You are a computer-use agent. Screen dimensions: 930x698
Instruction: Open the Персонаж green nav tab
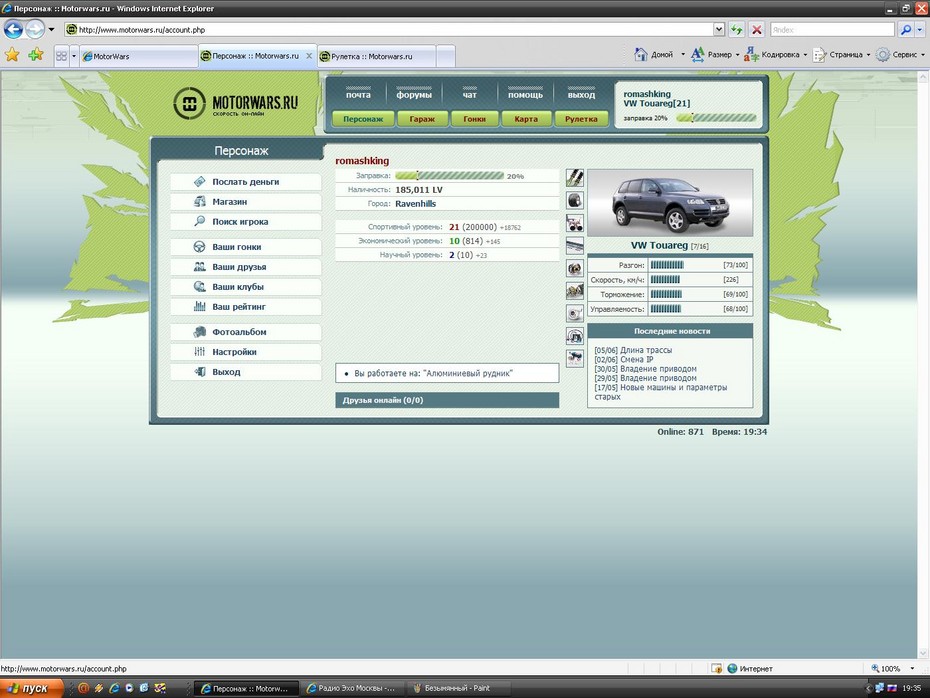[x=363, y=119]
